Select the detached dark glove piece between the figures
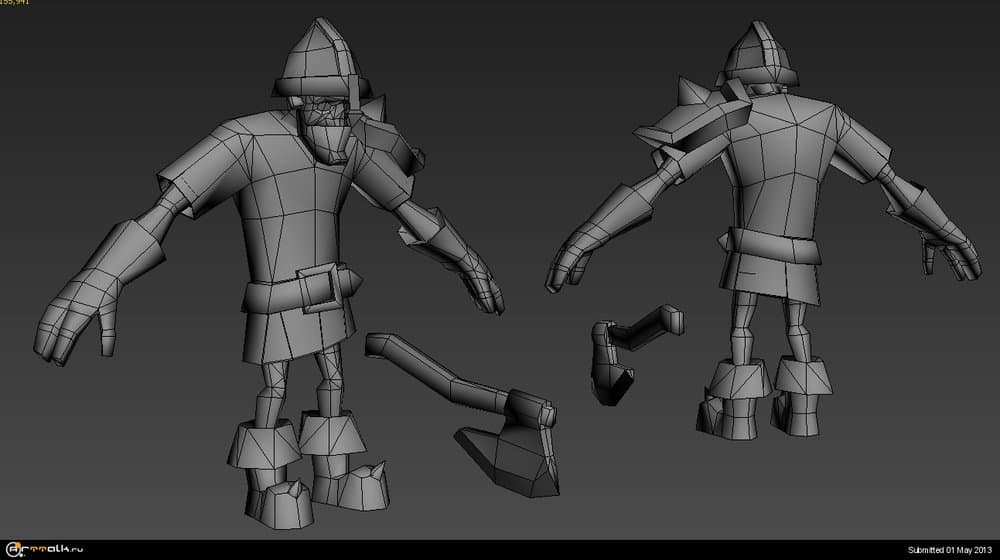This screenshot has height=560, width=1000. [x=611, y=367]
